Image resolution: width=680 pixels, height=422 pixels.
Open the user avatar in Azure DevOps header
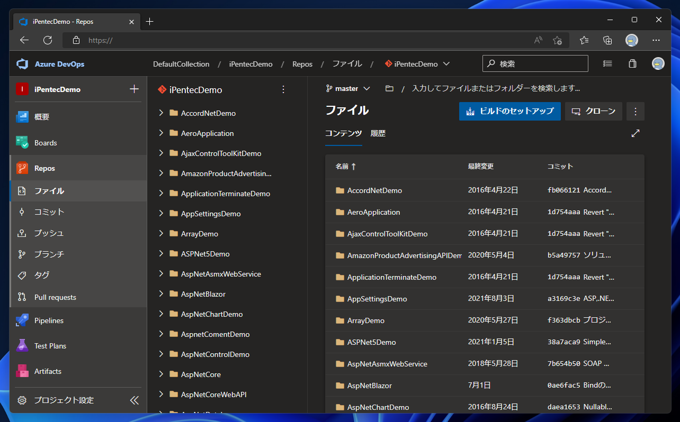pyautogui.click(x=658, y=64)
